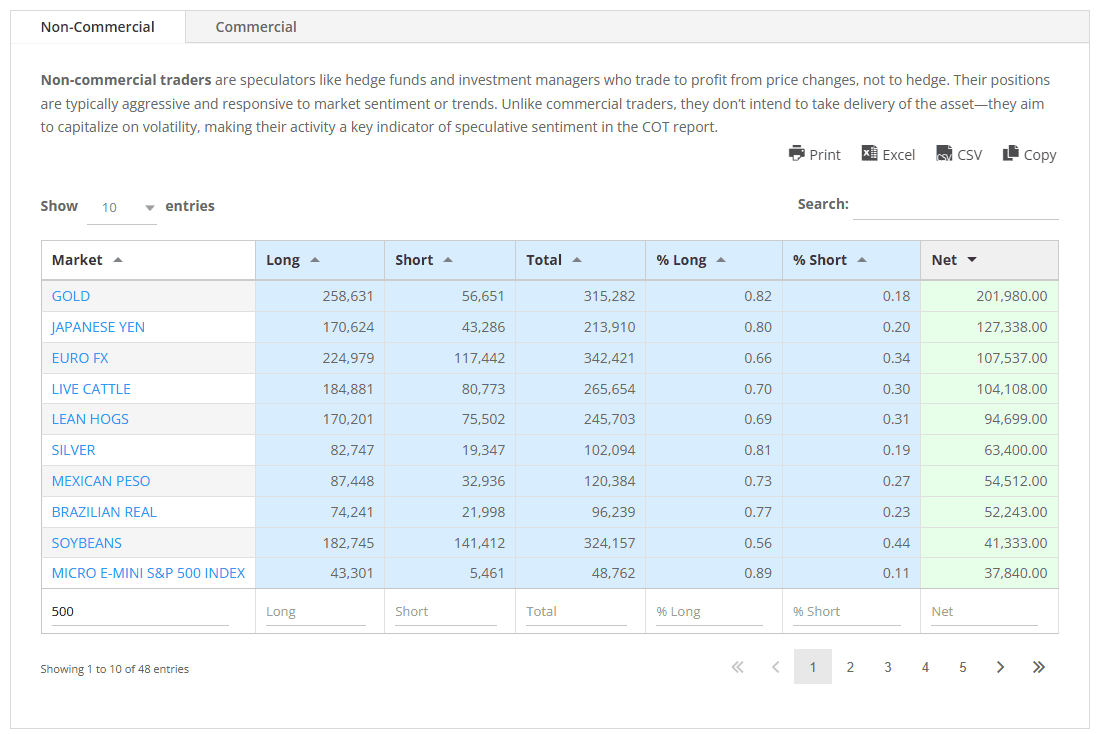This screenshot has height=734, width=1097.
Task: Download the table as CSV
Action: pyautogui.click(x=958, y=154)
